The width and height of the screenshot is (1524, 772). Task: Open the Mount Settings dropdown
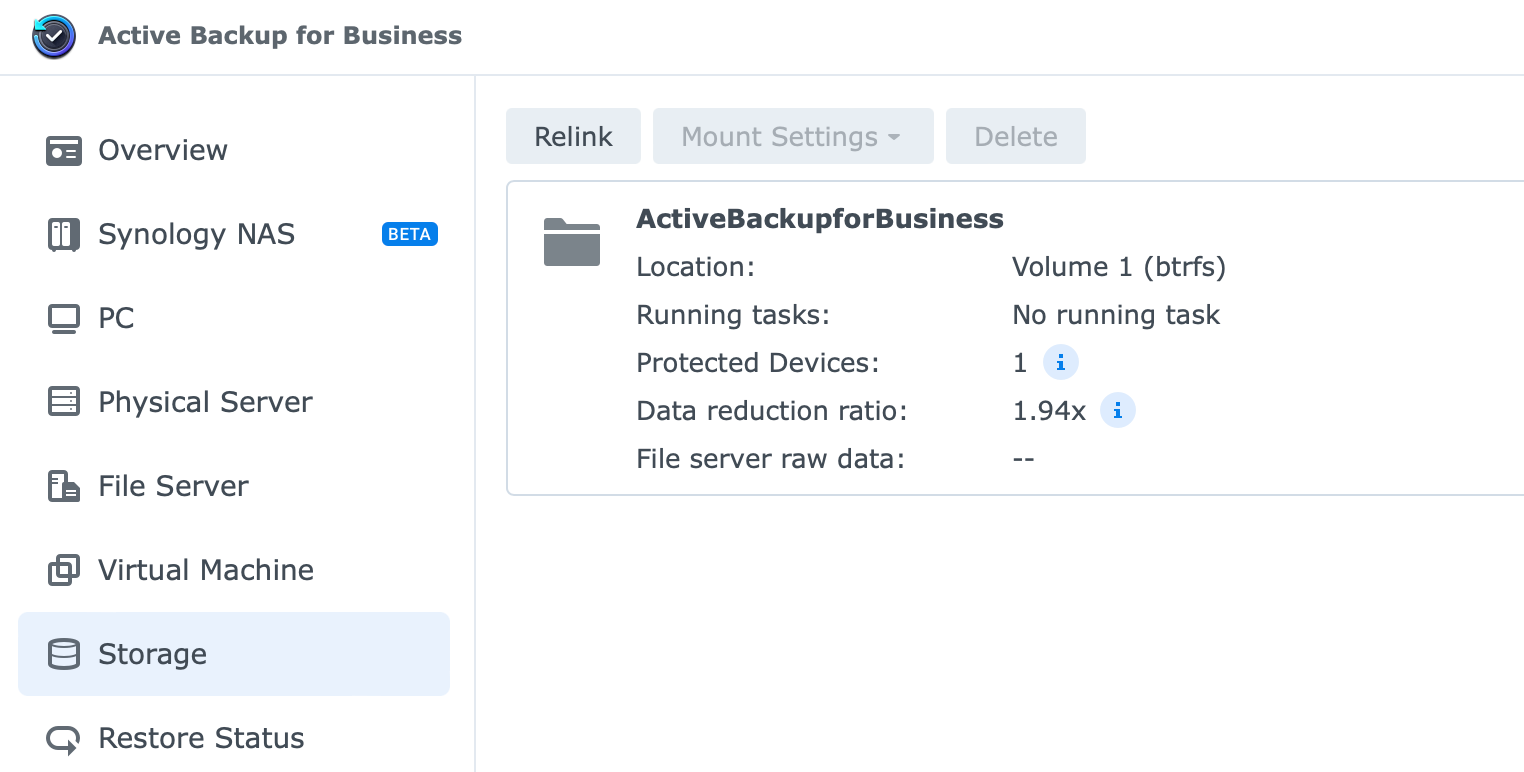click(x=793, y=137)
